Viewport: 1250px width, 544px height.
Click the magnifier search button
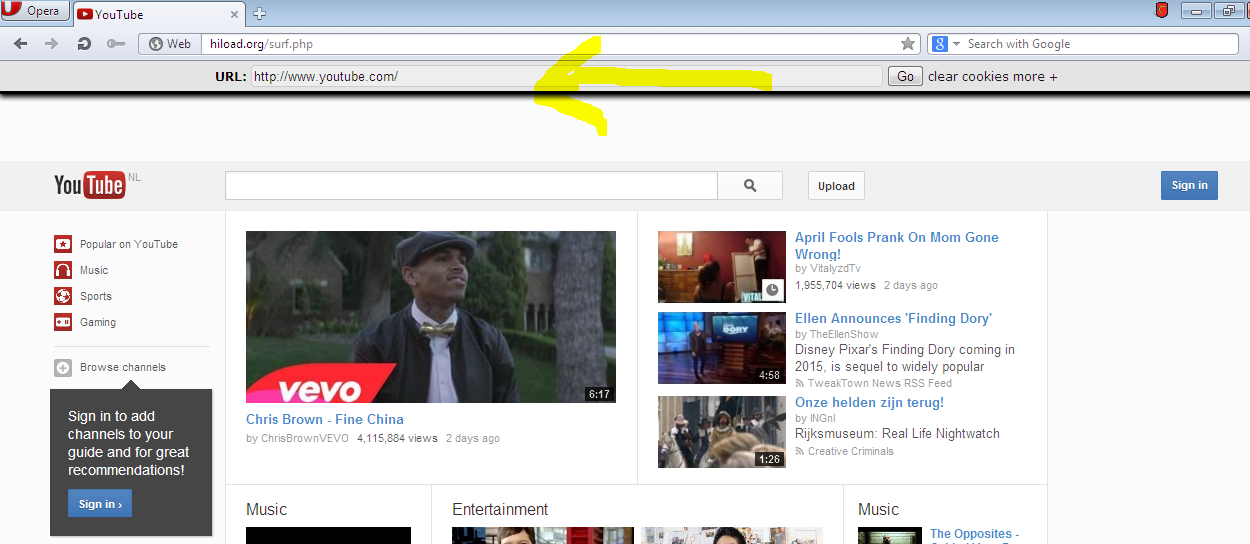751,185
